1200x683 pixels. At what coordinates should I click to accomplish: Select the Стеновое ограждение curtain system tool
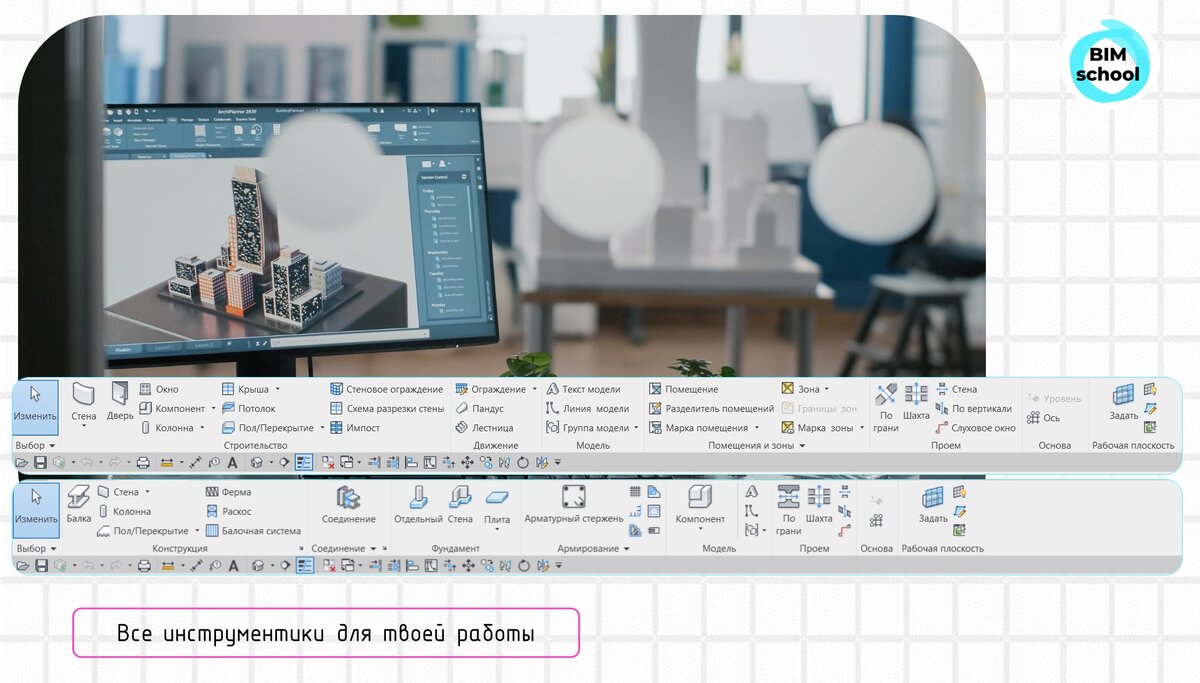tap(386, 389)
